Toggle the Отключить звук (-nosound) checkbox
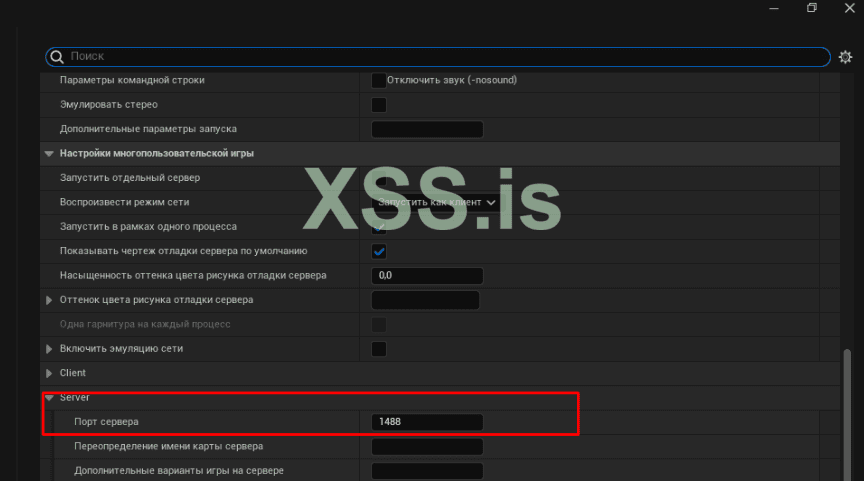 pyautogui.click(x=379, y=80)
